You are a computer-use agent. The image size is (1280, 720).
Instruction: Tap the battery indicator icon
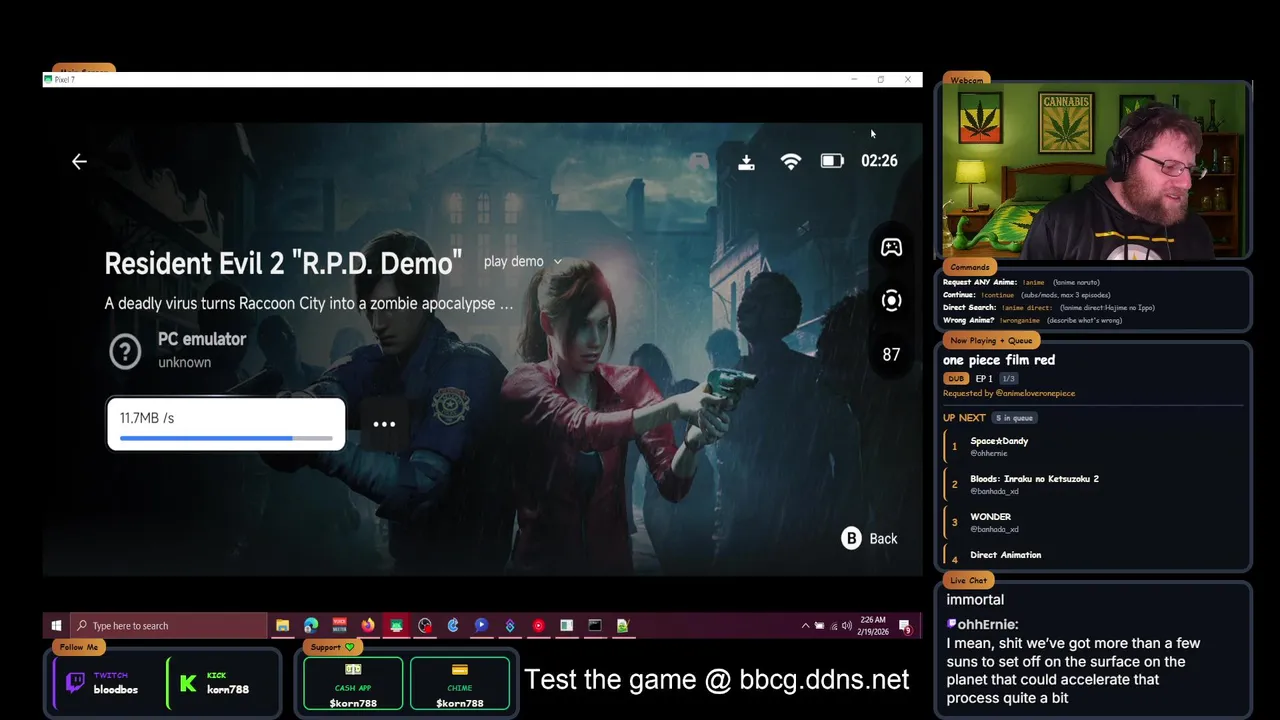832,161
